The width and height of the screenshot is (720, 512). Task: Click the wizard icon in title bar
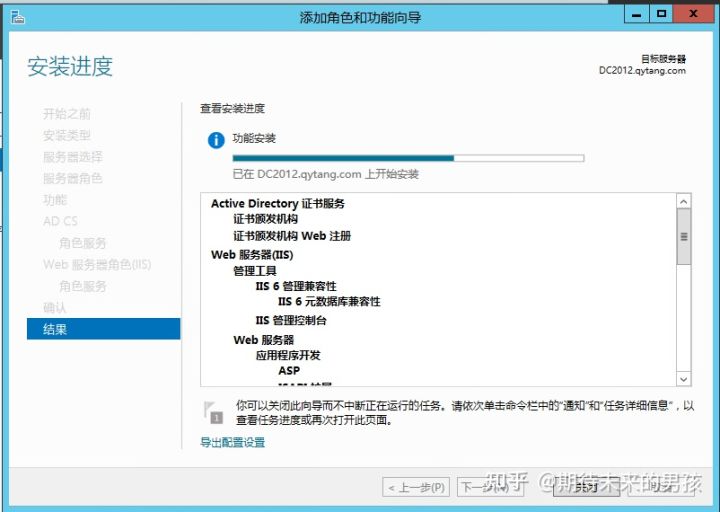pyautogui.click(x=18, y=17)
